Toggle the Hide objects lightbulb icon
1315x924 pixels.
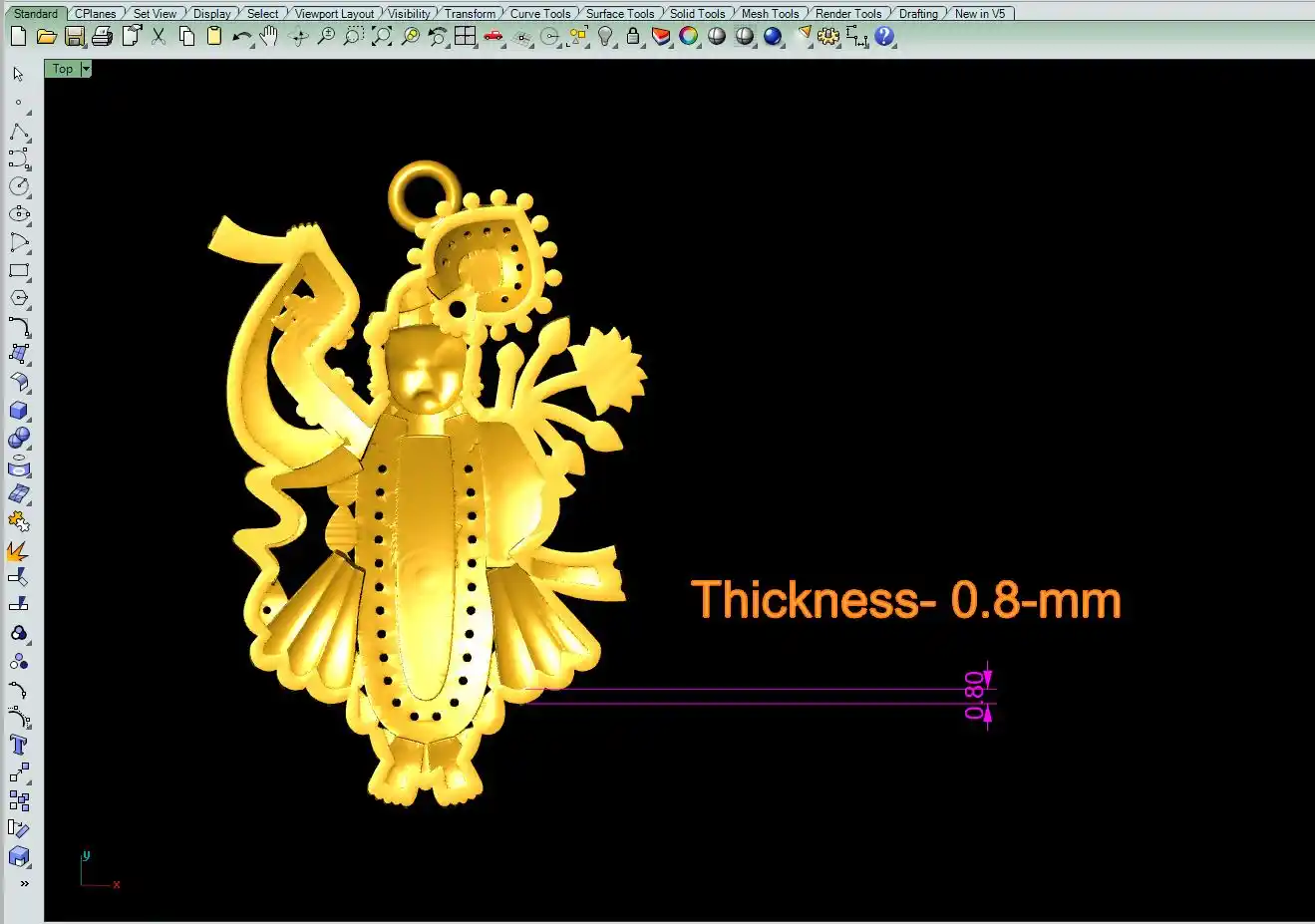(605, 37)
